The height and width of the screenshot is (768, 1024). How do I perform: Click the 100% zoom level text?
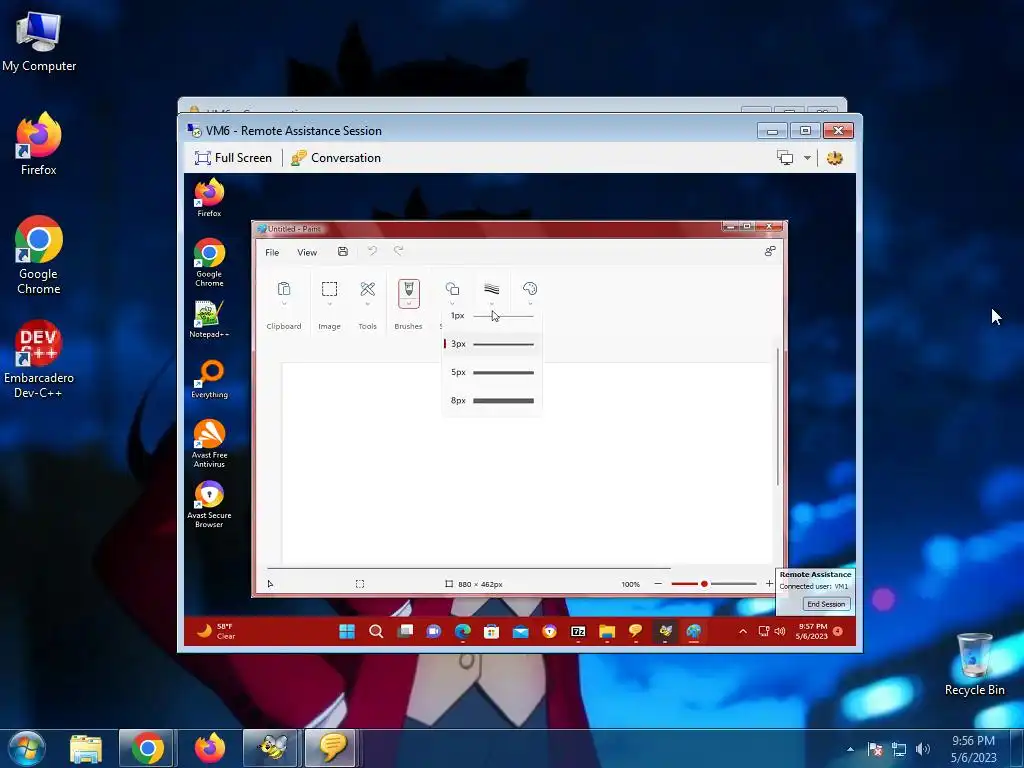(630, 584)
